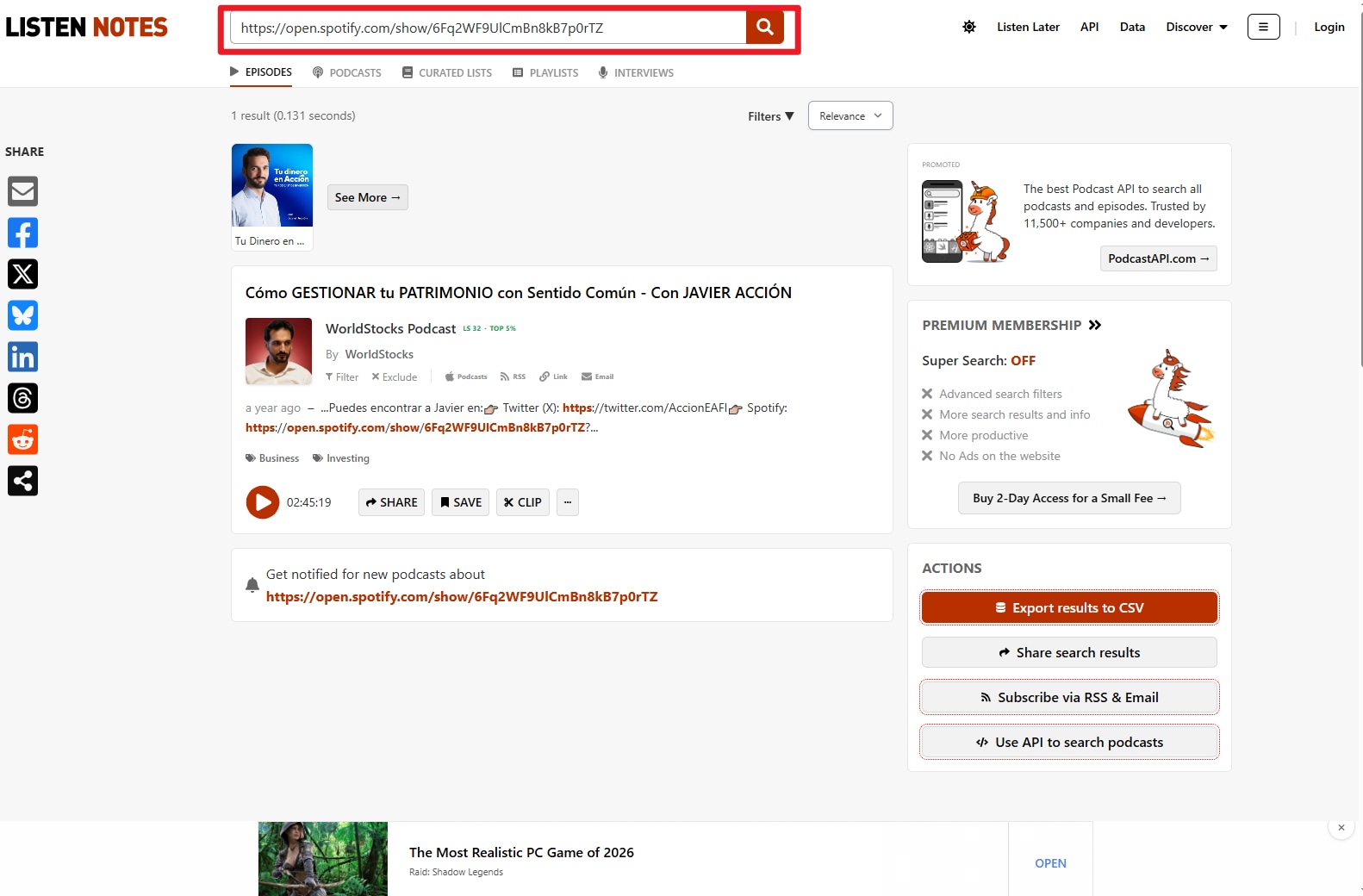
Task: Expand PREMIUM MEMBERSHIP heading arrows
Action: [x=1095, y=325]
